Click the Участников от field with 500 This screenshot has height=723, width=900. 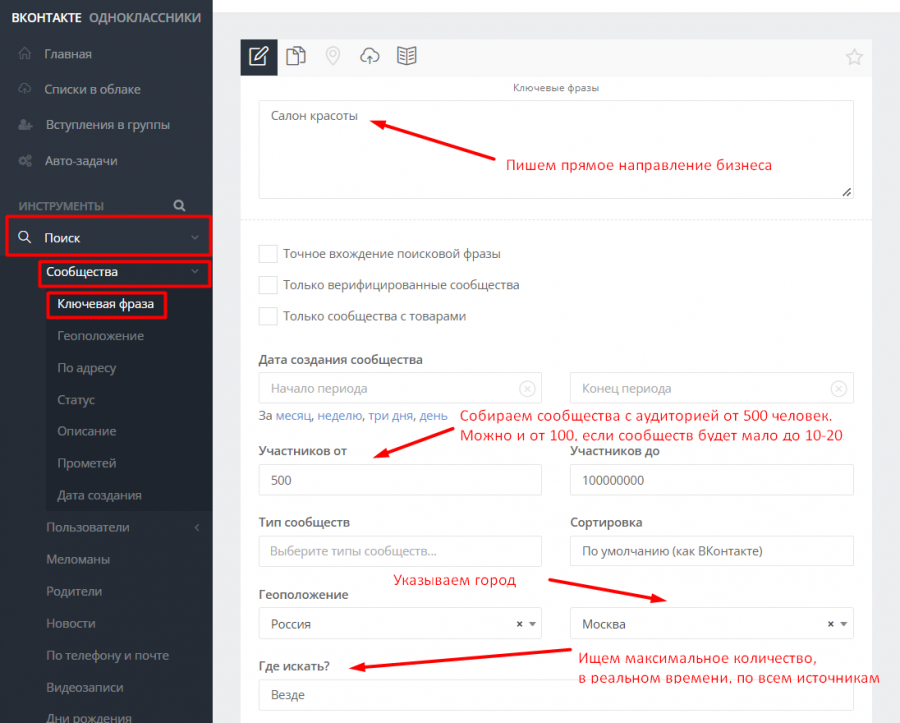pyautogui.click(x=400, y=480)
